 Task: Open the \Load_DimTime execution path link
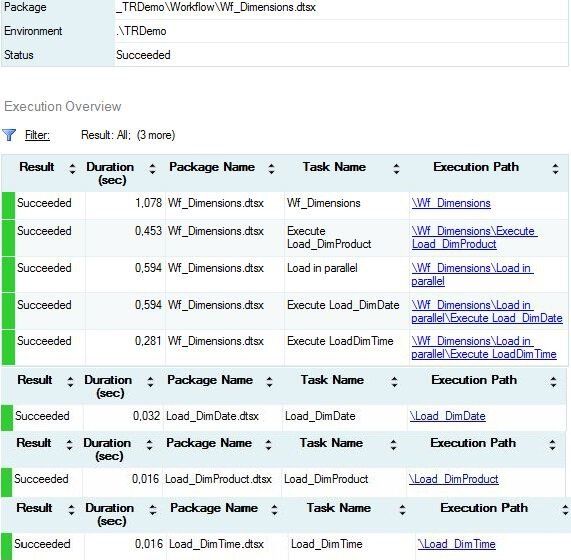[457, 544]
